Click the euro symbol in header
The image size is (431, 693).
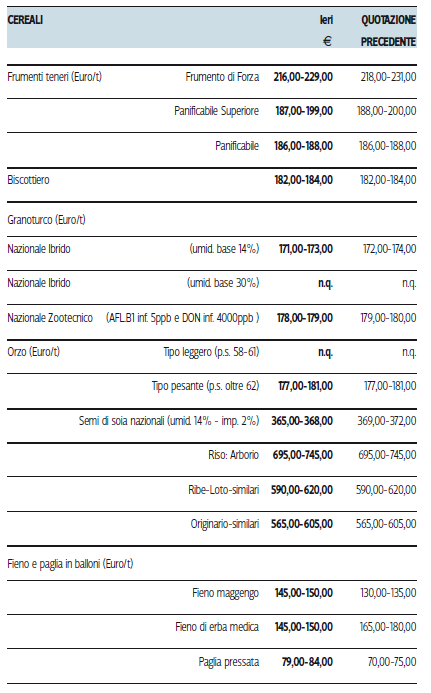(x=327, y=42)
